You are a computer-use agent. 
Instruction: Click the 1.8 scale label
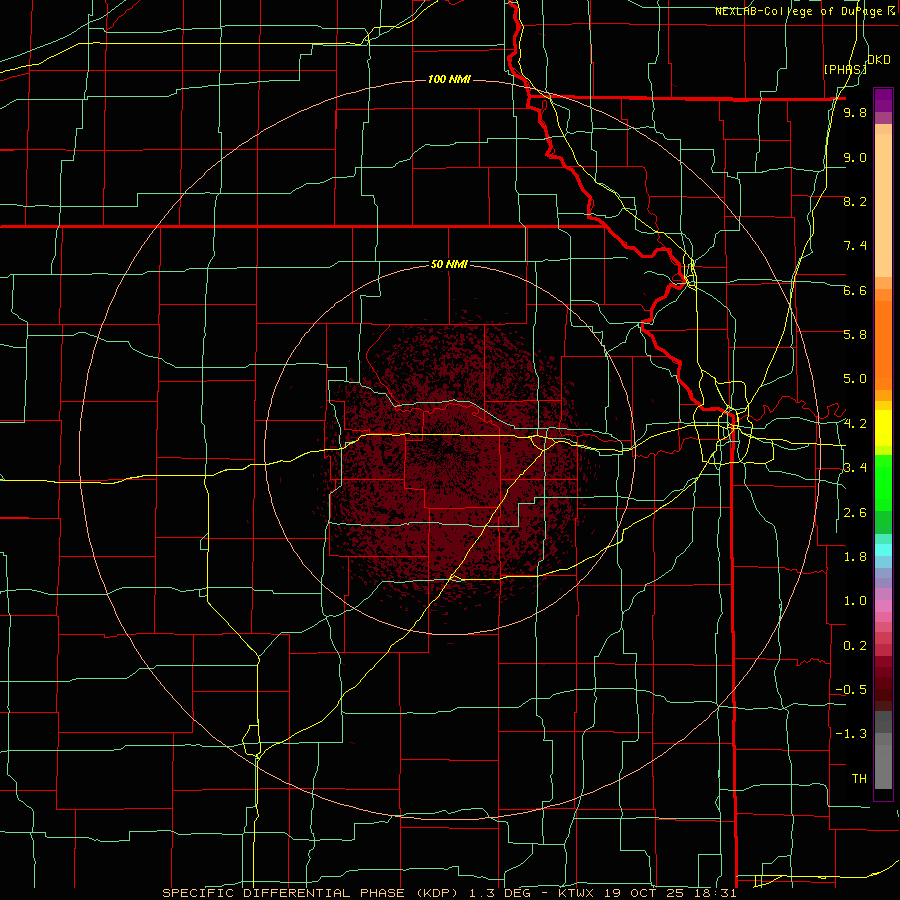click(x=855, y=557)
